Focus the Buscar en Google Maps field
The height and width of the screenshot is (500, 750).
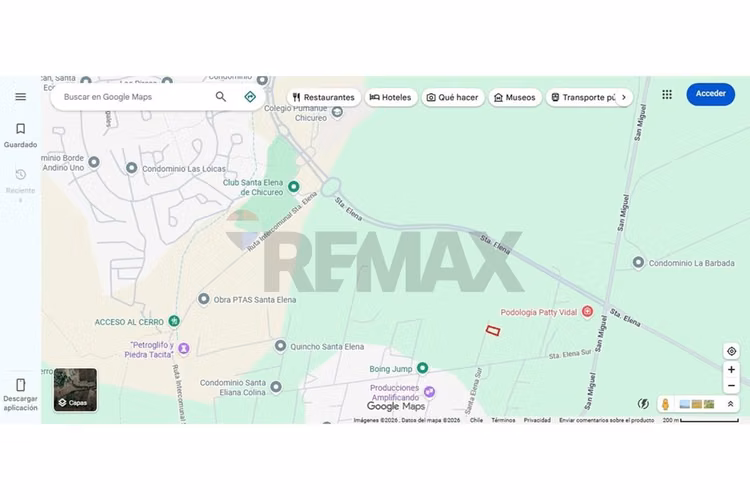(136, 97)
